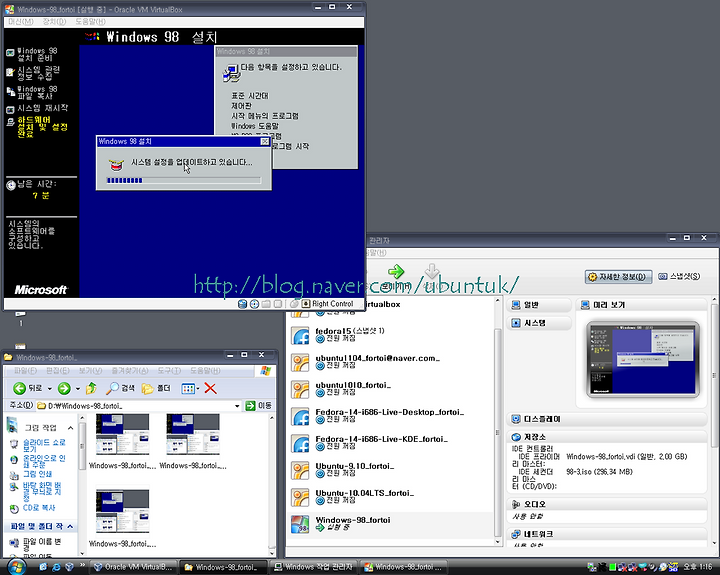Open the Explorer 도구(T) menu
This screenshot has width=720, height=575.
[x=169, y=371]
